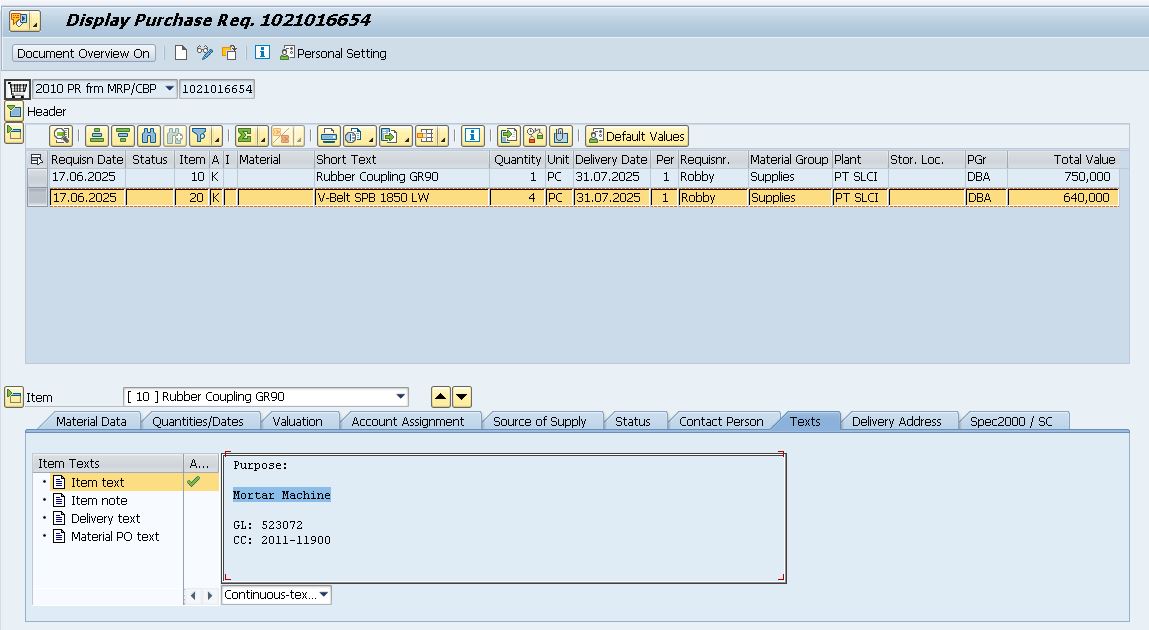This screenshot has width=1149, height=630.
Task: Go to previous item with up arrow
Action: click(x=440, y=397)
